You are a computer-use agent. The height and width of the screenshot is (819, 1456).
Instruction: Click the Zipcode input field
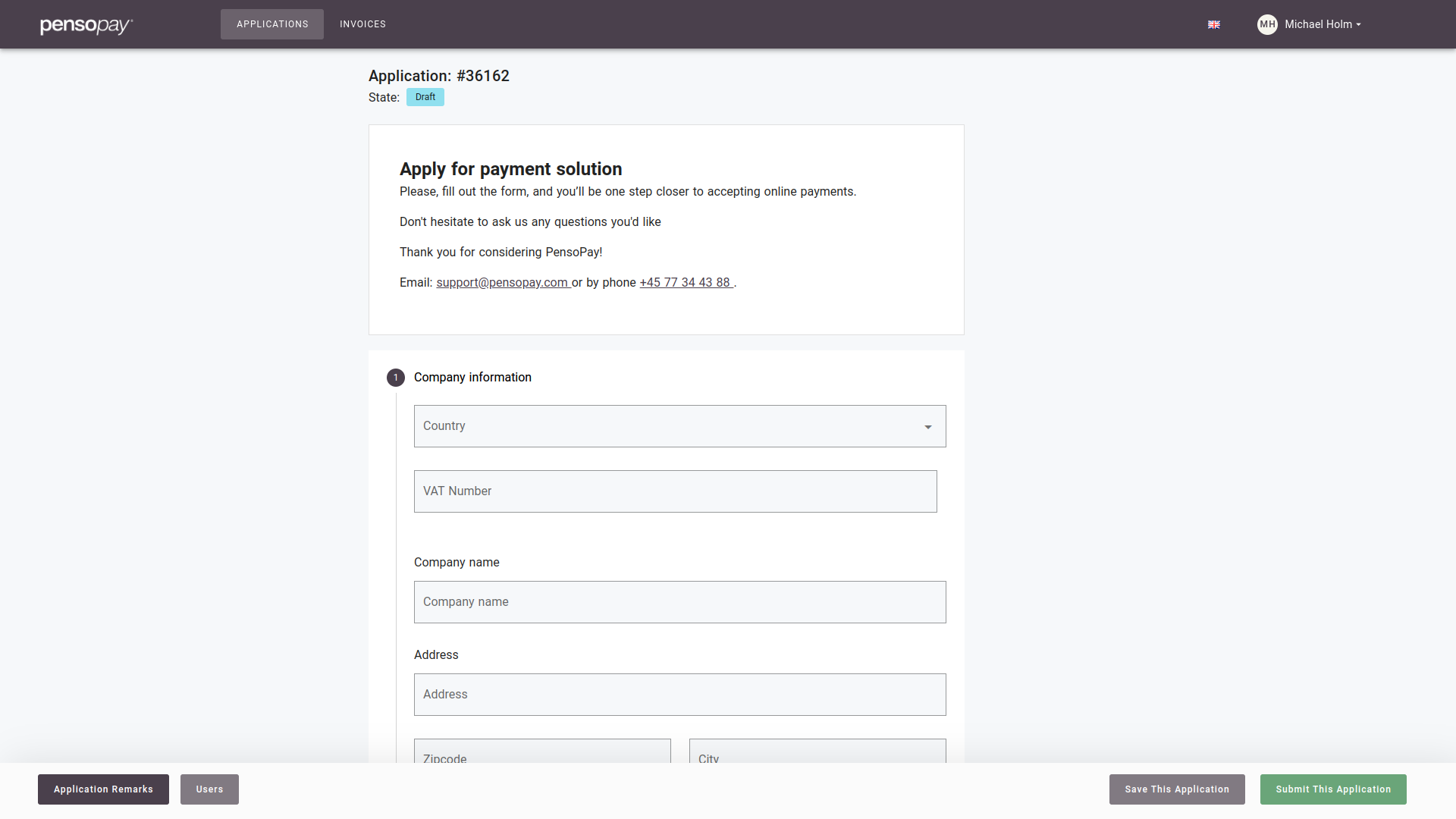coord(542,754)
